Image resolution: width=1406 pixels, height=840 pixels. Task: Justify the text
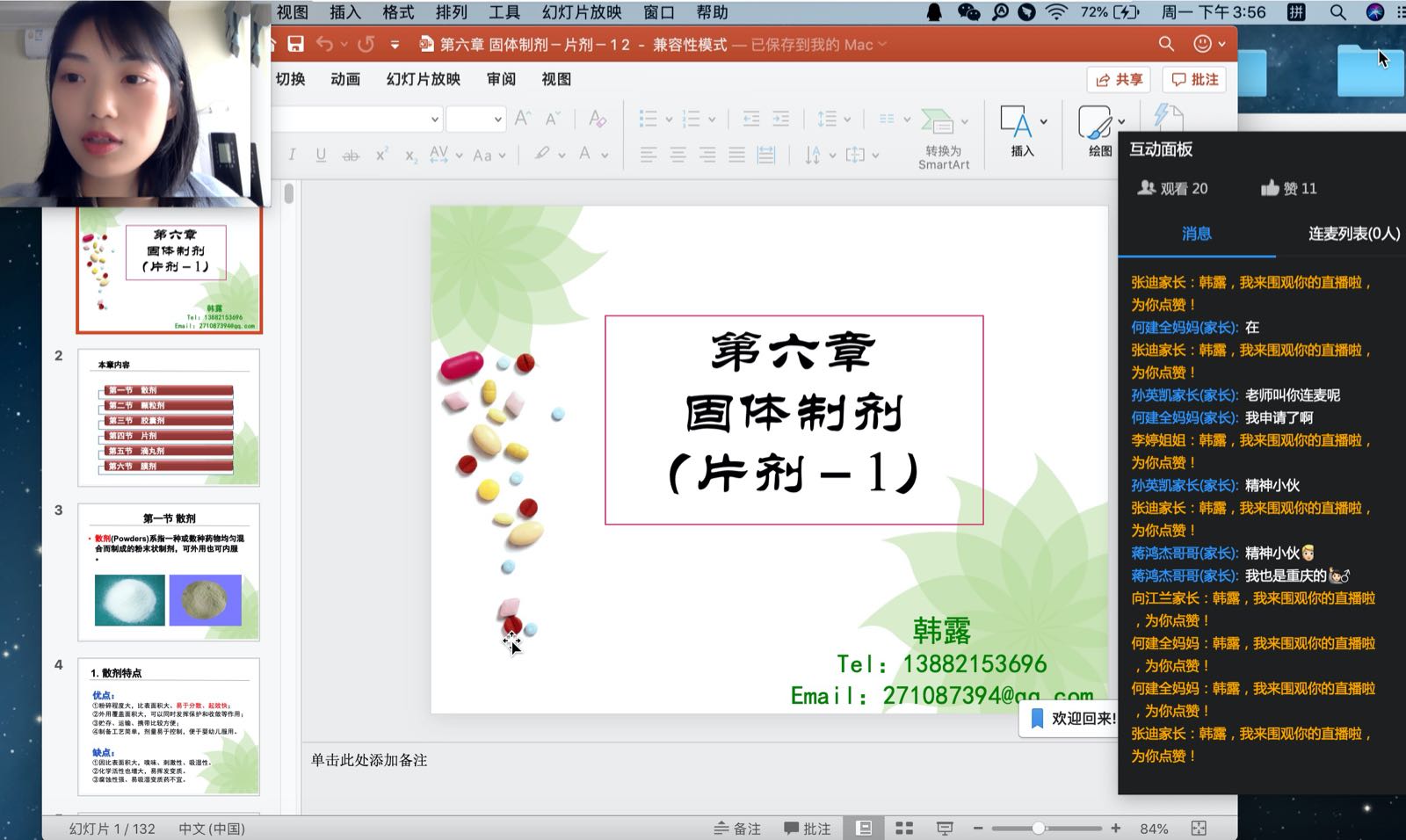[737, 156]
